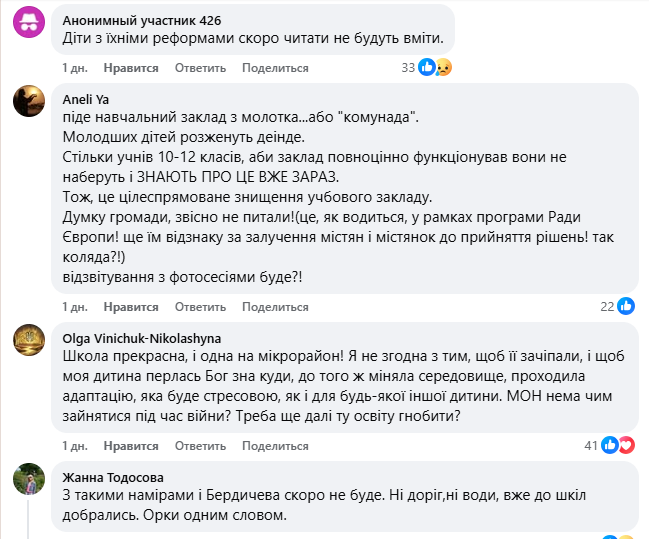Open Aneli Ya profile name link
The image size is (649, 539).
86,99
